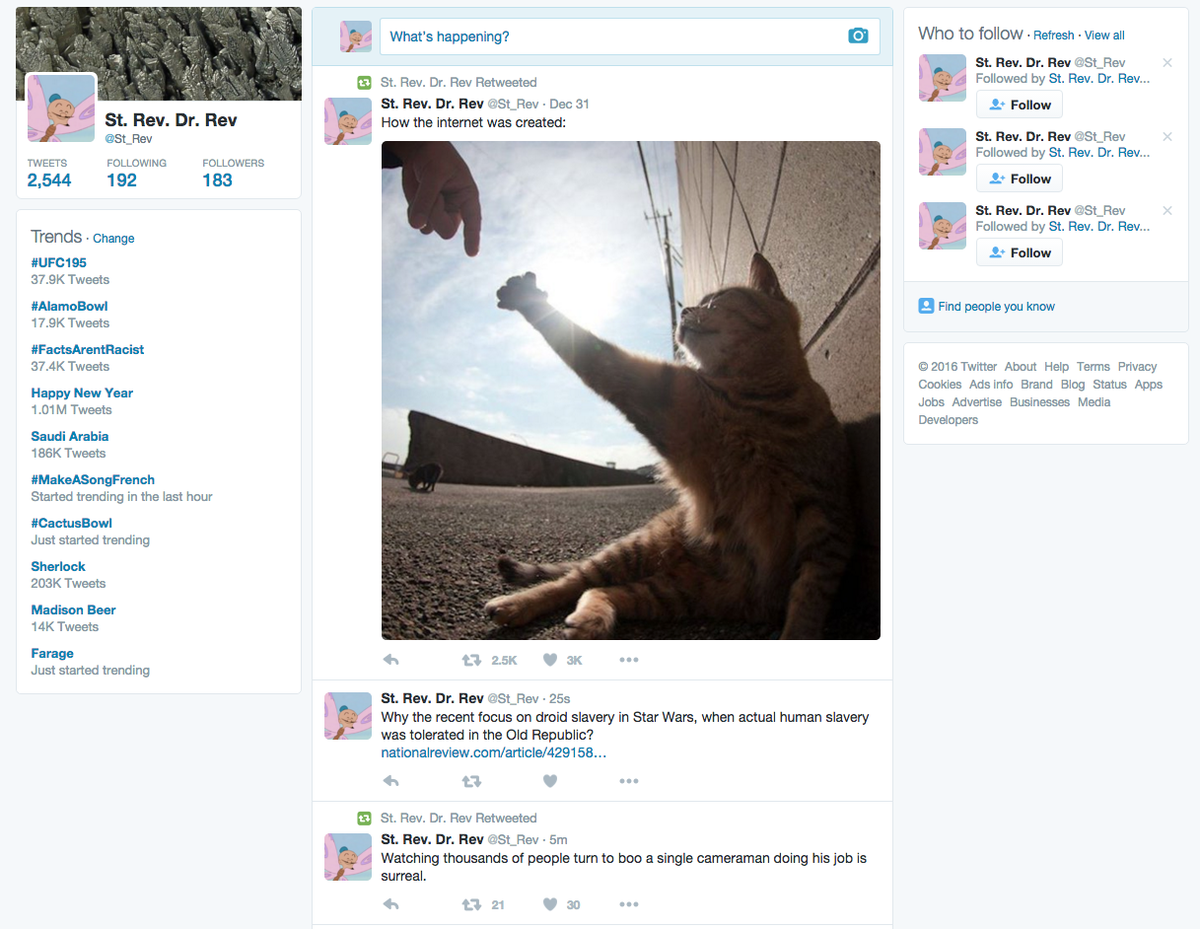Open the Privacy footer link
Image resolution: width=1200 pixels, height=929 pixels.
tap(1137, 367)
